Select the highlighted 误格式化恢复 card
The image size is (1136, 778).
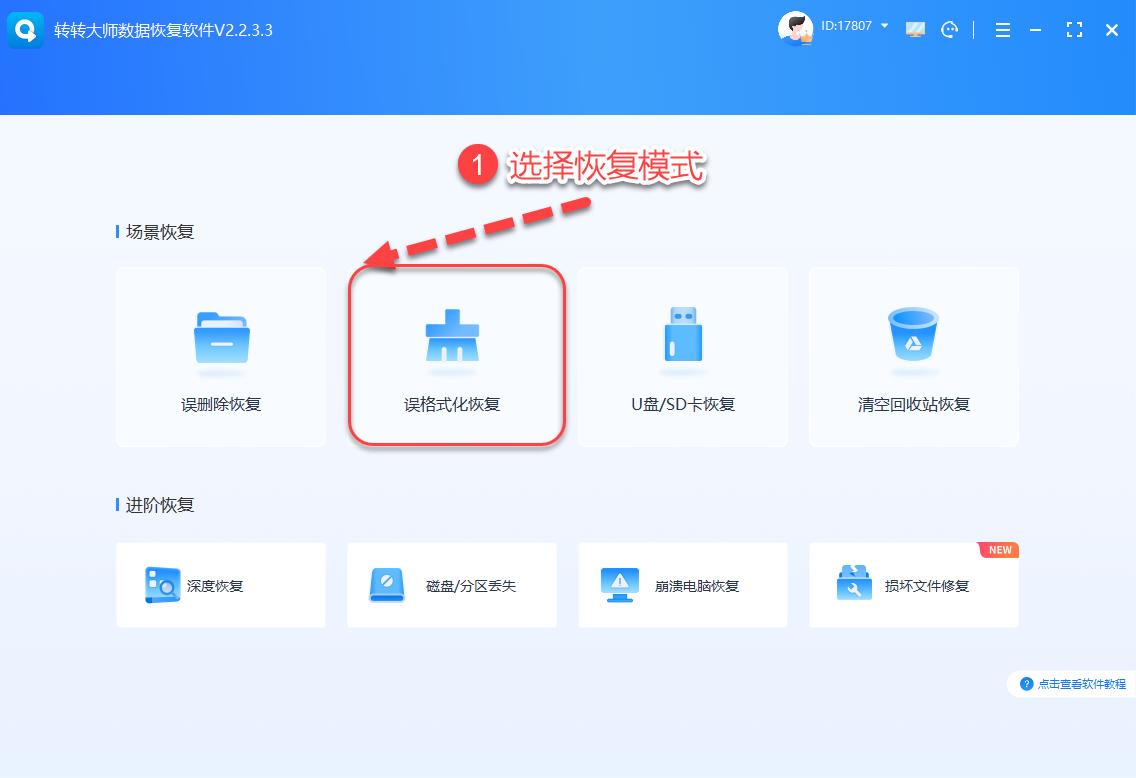(455, 356)
